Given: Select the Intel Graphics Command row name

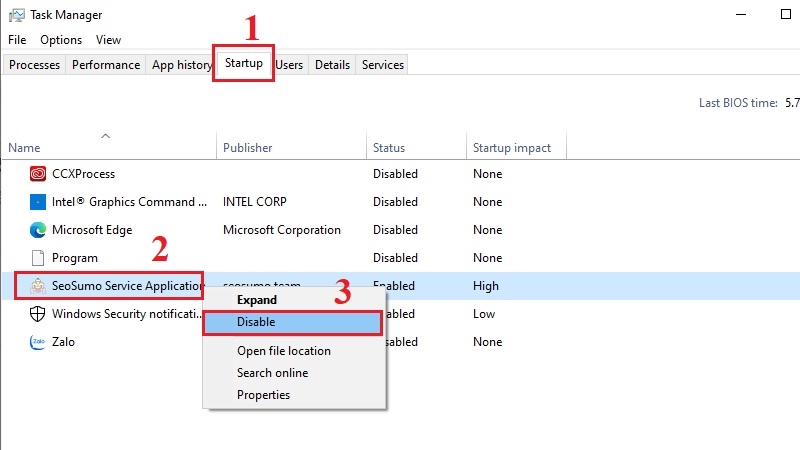Looking at the screenshot, I should click(130, 202).
